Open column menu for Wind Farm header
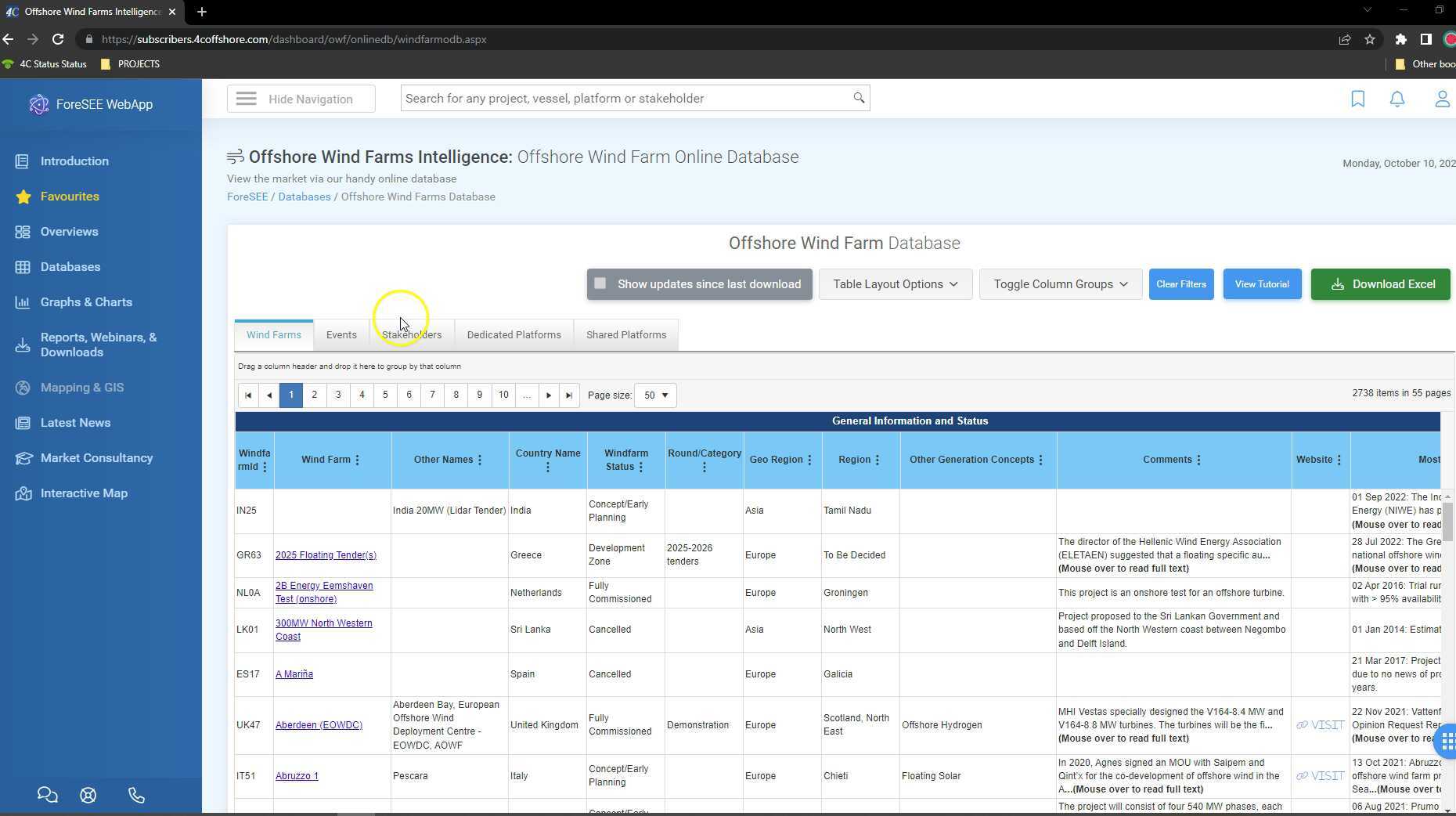The height and width of the screenshot is (816, 1456). coord(358,460)
